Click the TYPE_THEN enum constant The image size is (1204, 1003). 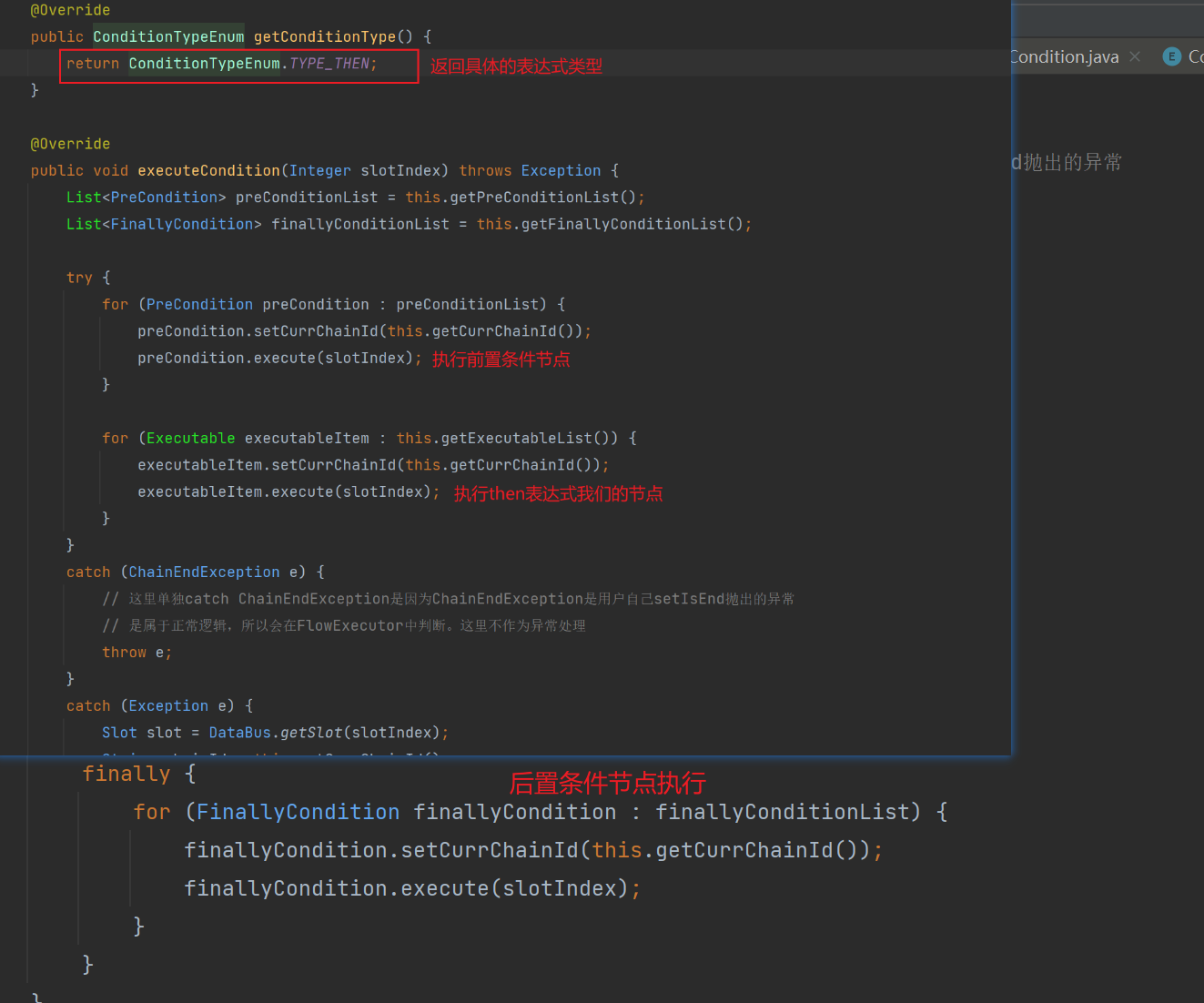point(329,64)
